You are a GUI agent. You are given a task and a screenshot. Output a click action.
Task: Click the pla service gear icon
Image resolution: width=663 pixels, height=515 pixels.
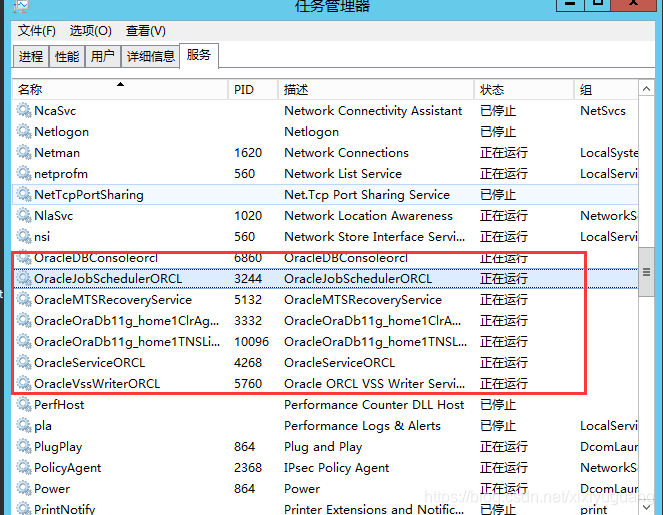tap(24, 425)
